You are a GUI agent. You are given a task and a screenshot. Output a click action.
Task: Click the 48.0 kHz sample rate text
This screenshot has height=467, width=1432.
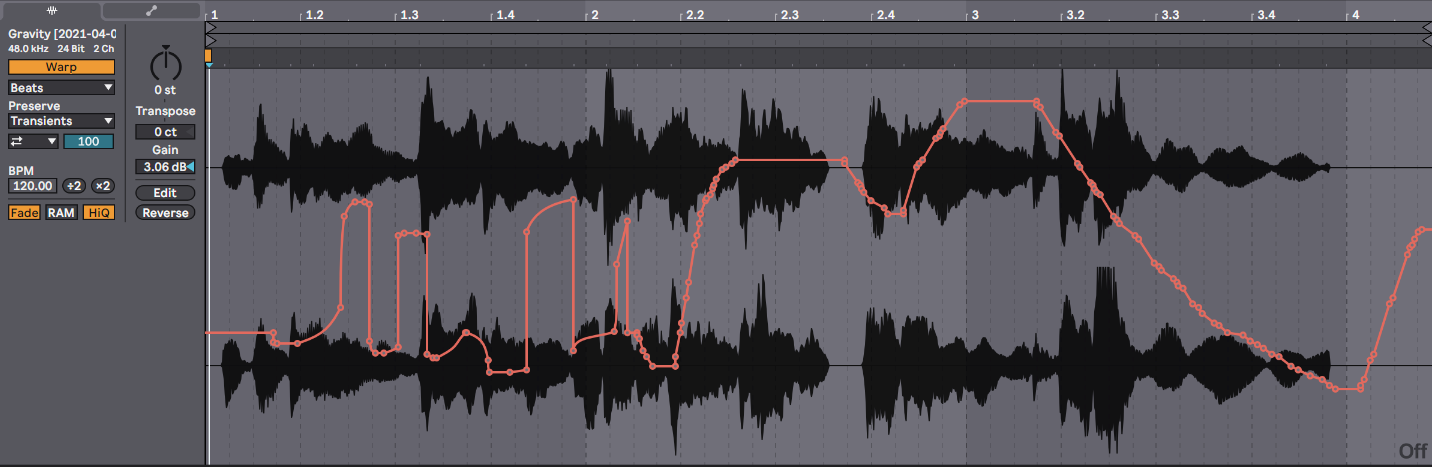29,48
